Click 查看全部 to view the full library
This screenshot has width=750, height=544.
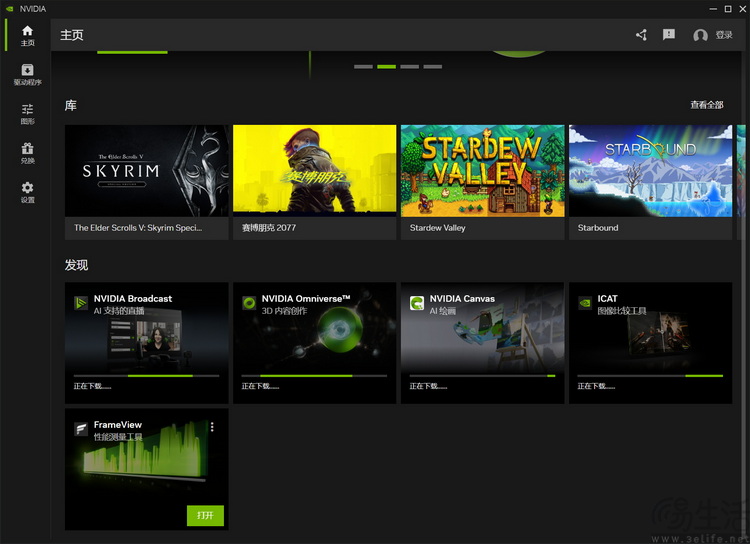[706, 105]
